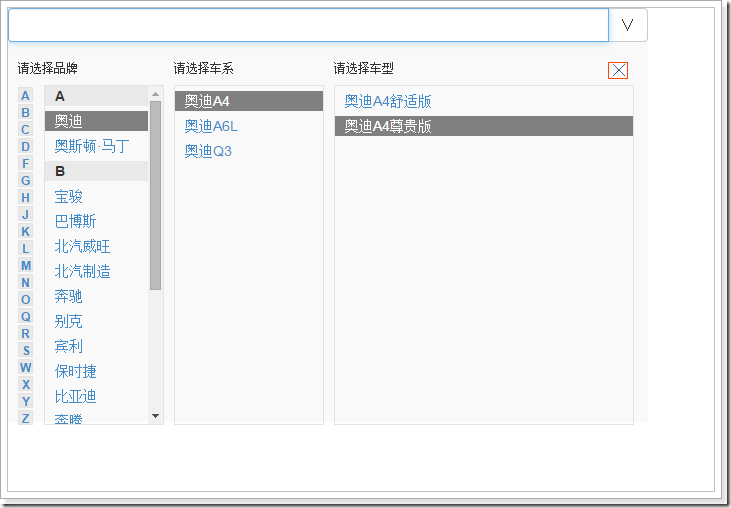Screen dimensions: 731x508
Task: Jump to letter G in index
Action: click(x=26, y=180)
